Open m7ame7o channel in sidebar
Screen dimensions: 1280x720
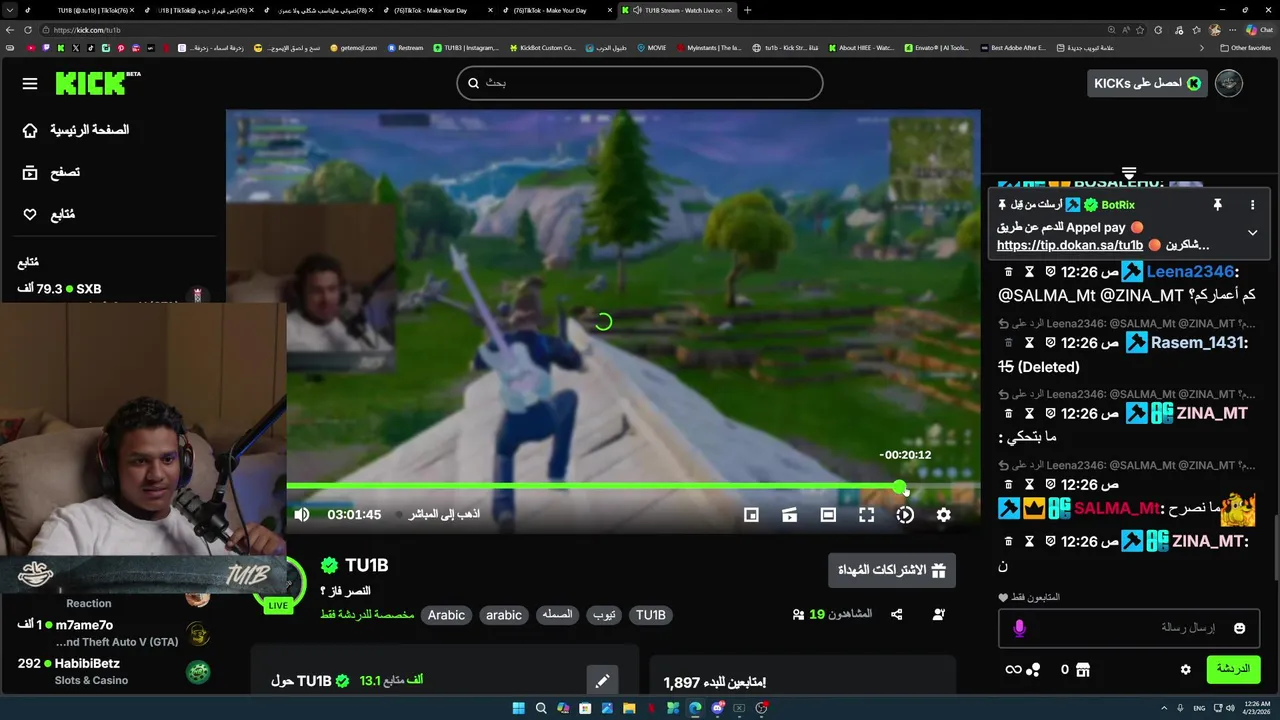click(x=110, y=632)
